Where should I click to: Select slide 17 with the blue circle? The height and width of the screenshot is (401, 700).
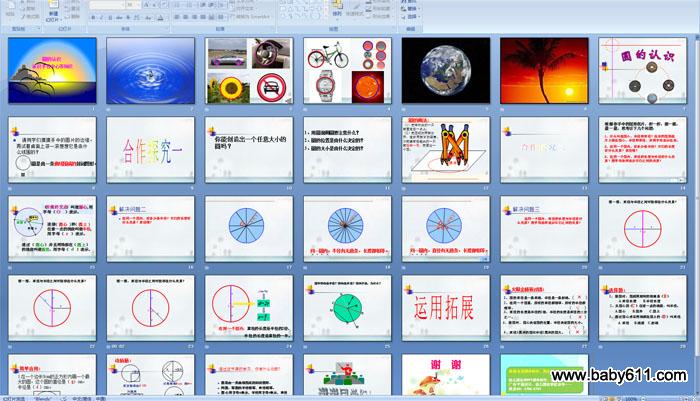tap(249, 229)
